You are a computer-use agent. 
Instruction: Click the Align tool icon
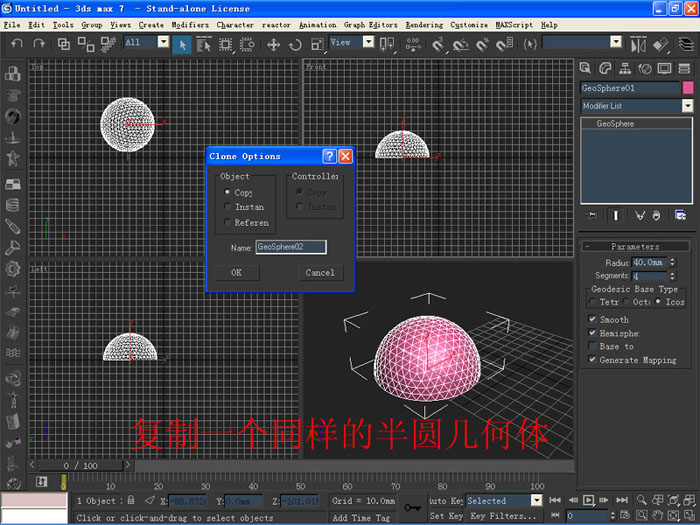(660, 44)
